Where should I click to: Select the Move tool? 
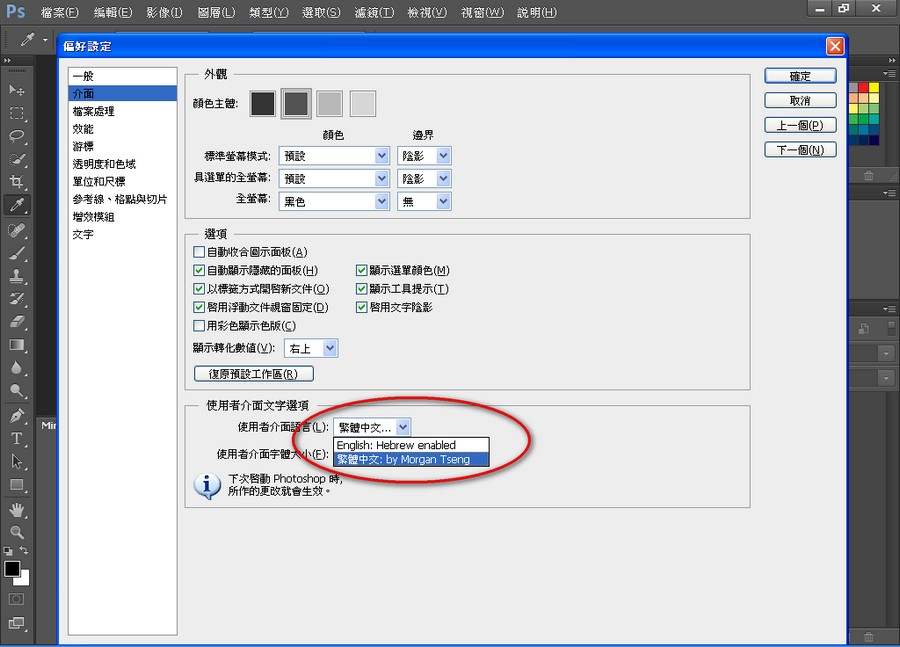(x=17, y=90)
